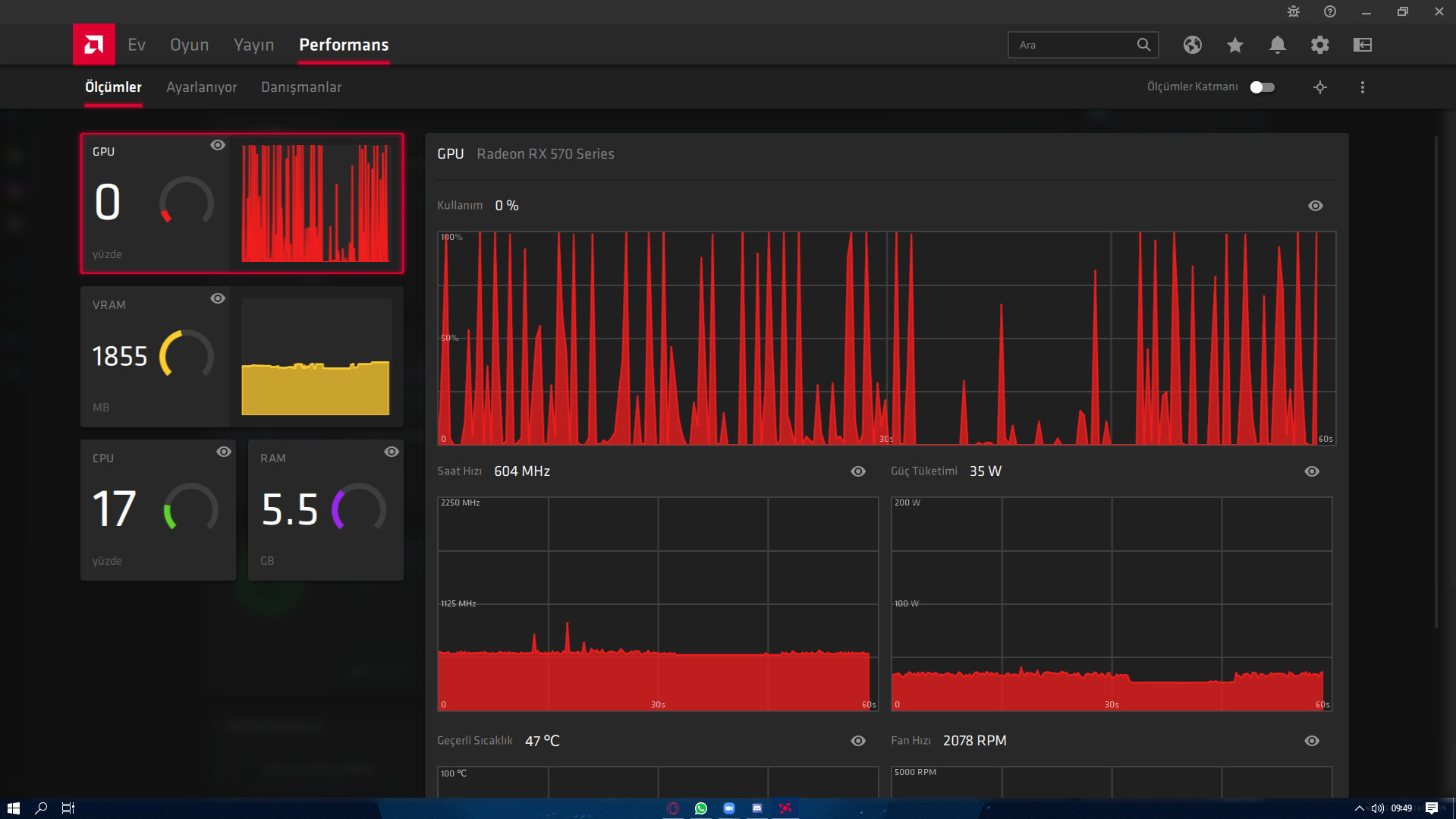Open Ayarlanıyor sub-tab
Image resolution: width=1456 pixels, height=819 pixels.
pyautogui.click(x=202, y=87)
